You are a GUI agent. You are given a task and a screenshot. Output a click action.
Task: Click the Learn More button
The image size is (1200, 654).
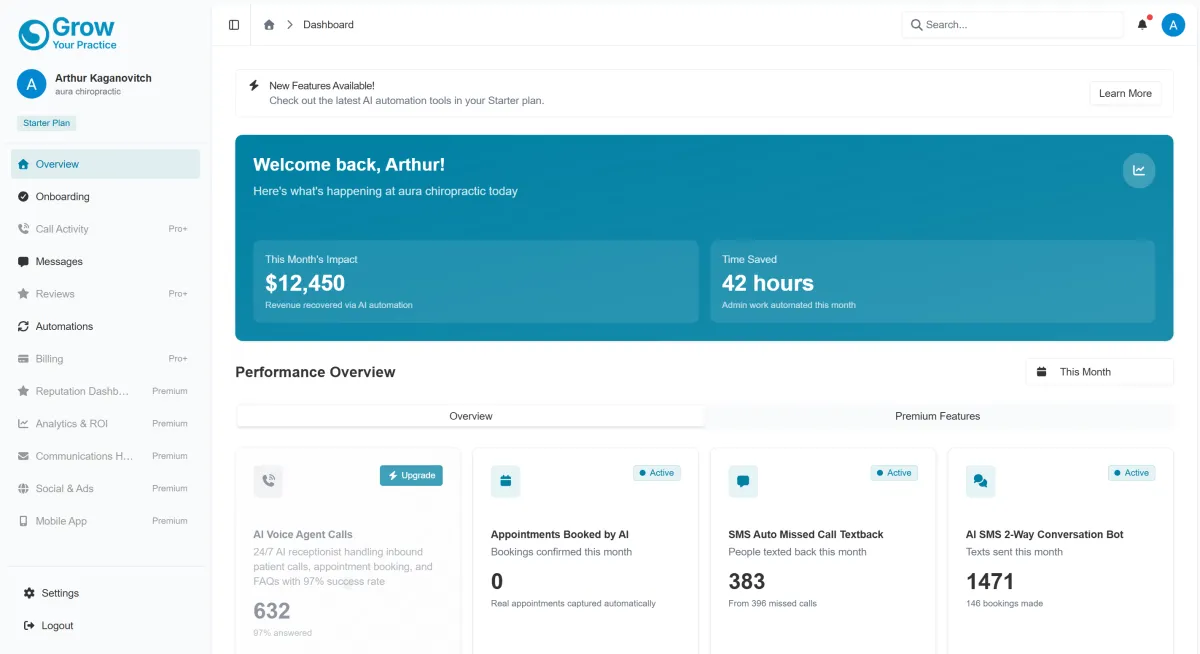click(x=1125, y=94)
